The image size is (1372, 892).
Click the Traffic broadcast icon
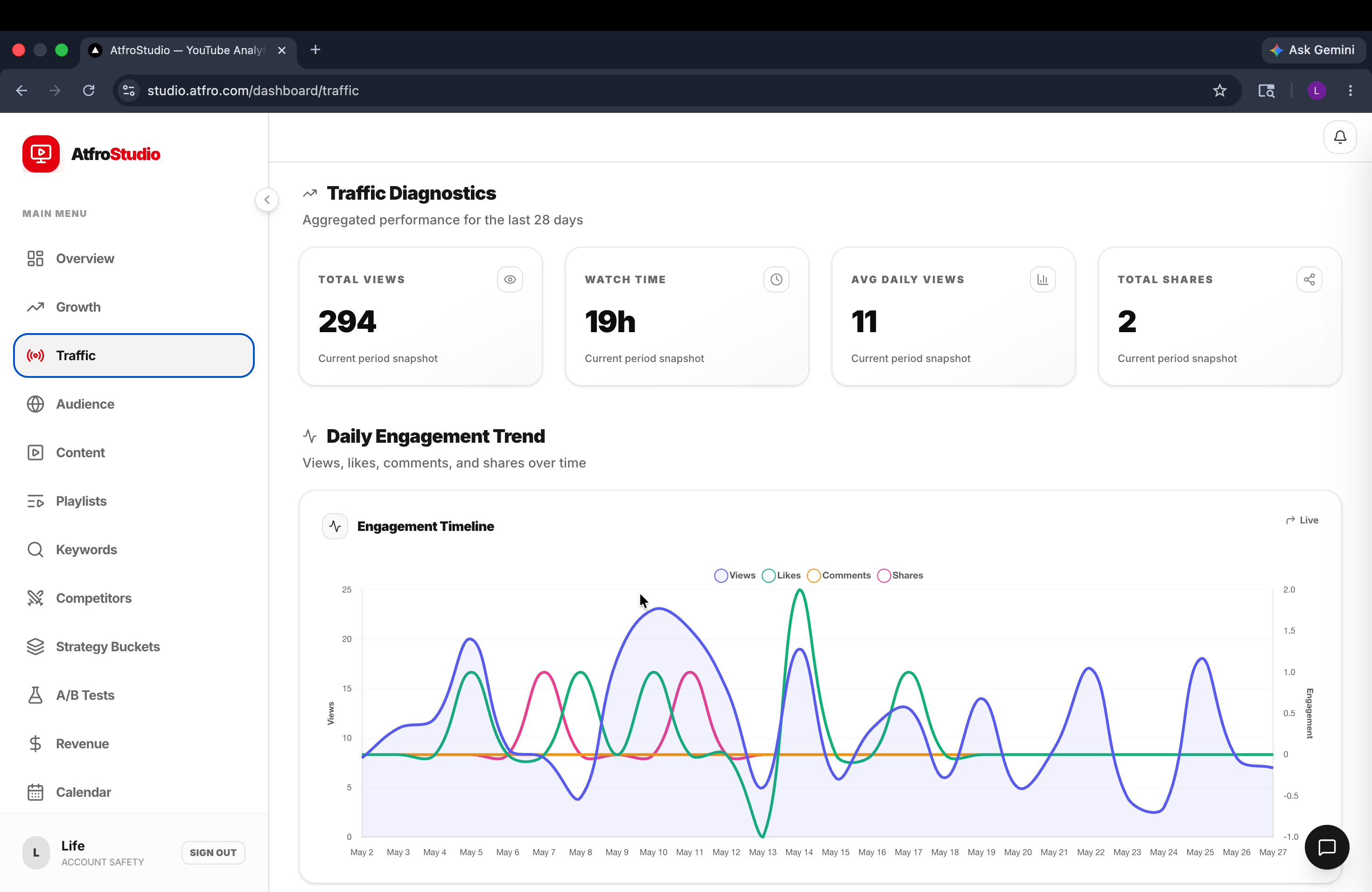tap(35, 355)
